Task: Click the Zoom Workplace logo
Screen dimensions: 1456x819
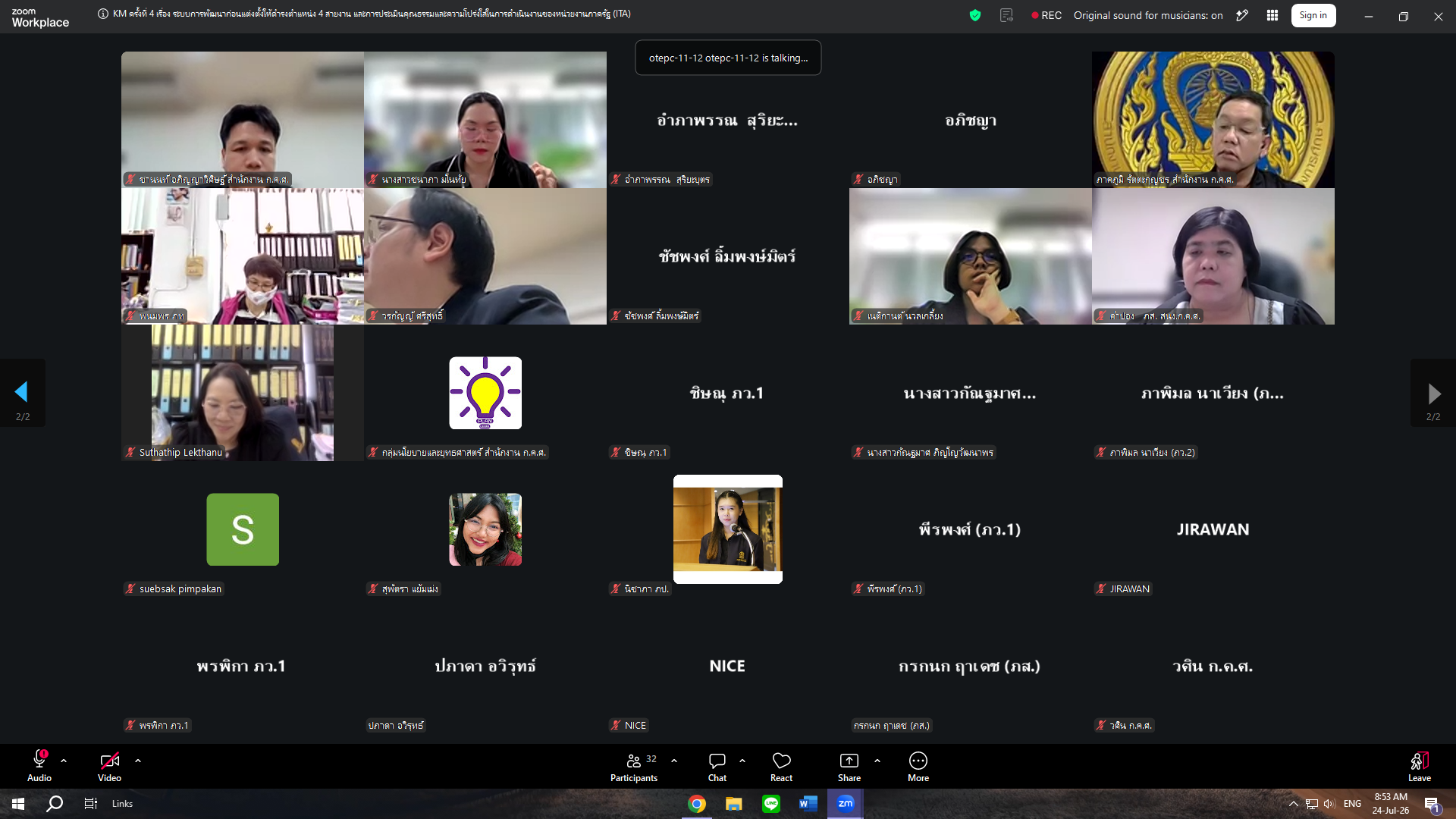Action: pyautogui.click(x=40, y=17)
